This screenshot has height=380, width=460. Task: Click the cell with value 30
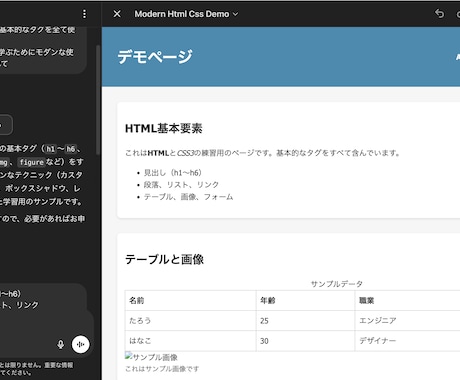point(305,341)
